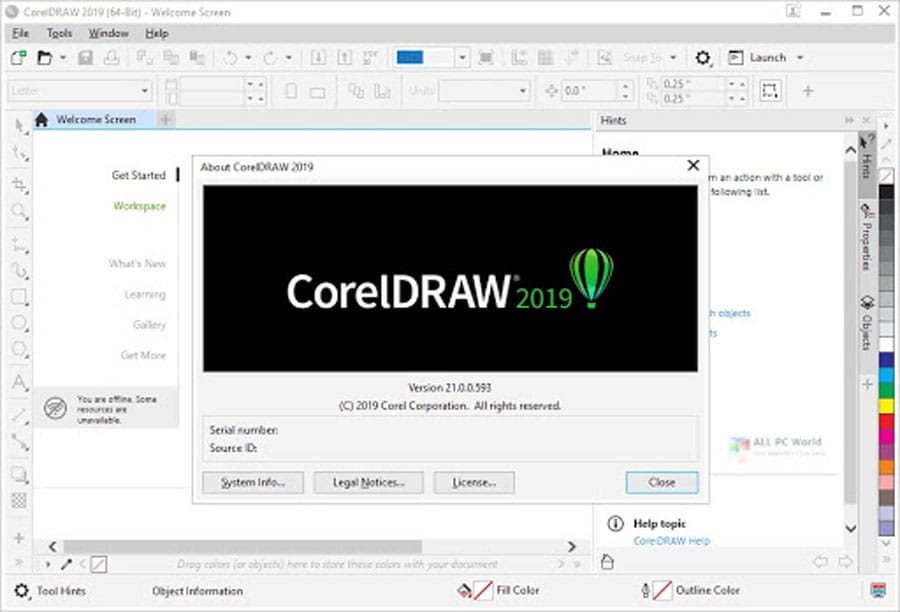Screen dimensions: 900x612
Task: Open the zoom level dropdown
Action: 462,58
